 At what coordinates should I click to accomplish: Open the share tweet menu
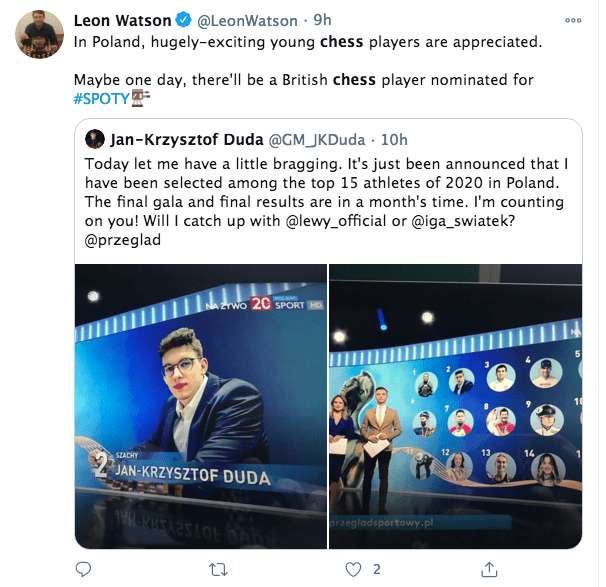pos(489,569)
